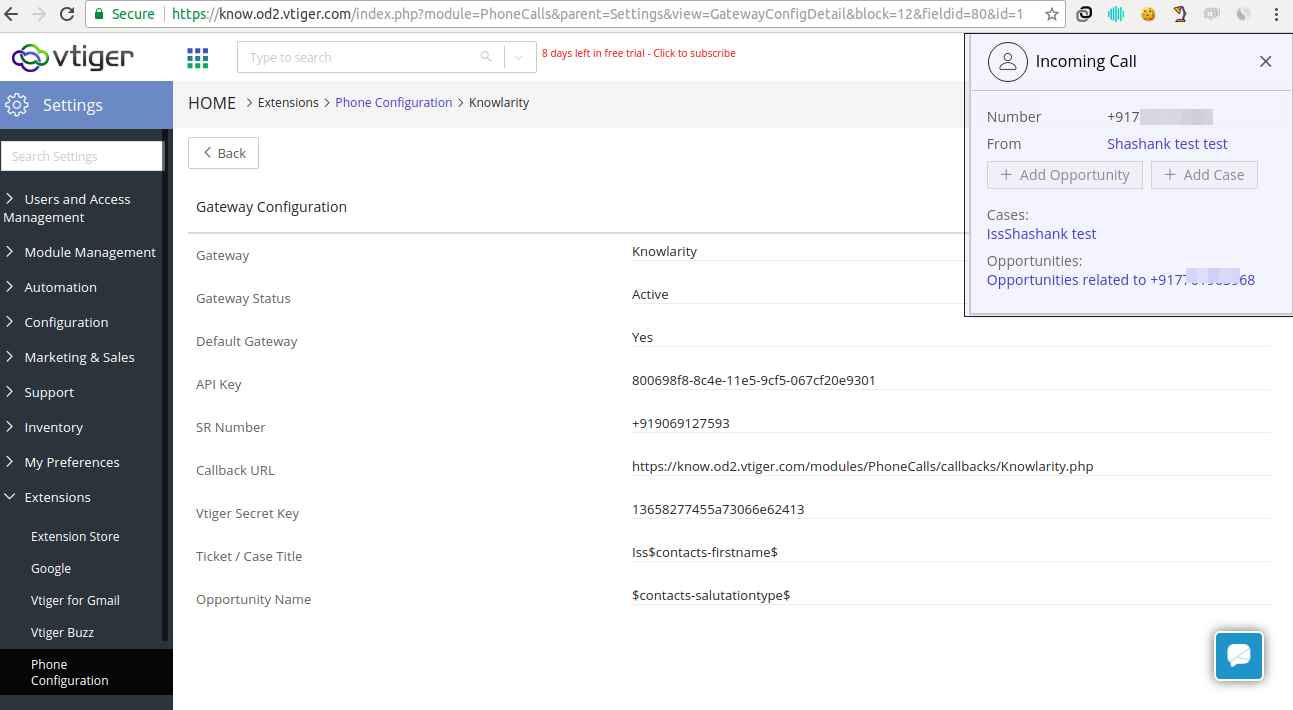Expand Marketing & Sales section

coord(70,357)
